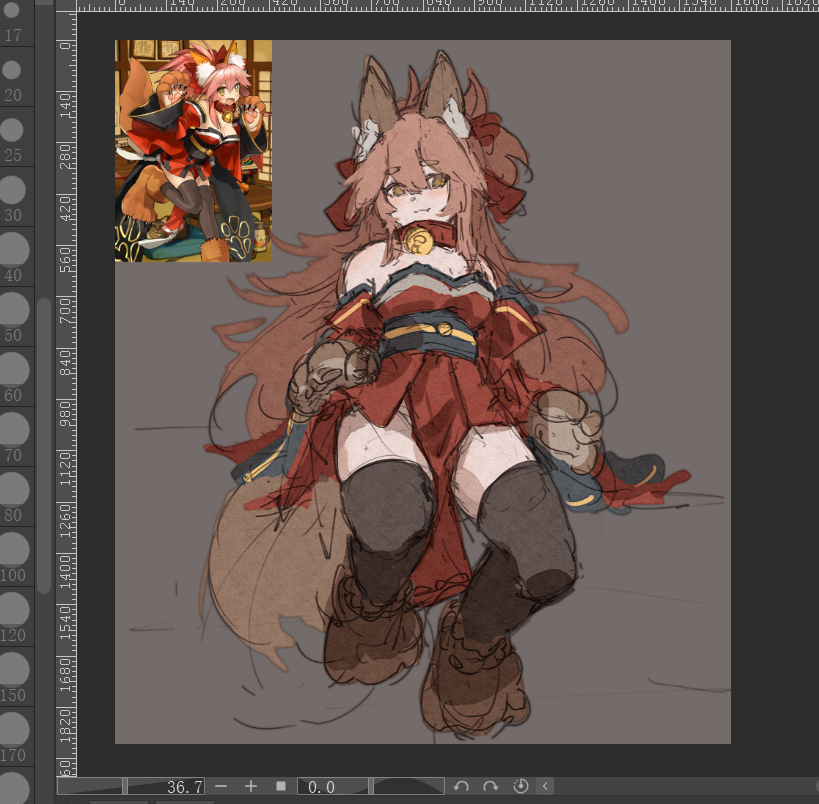Select the size 17 brush preset

(x=17, y=23)
